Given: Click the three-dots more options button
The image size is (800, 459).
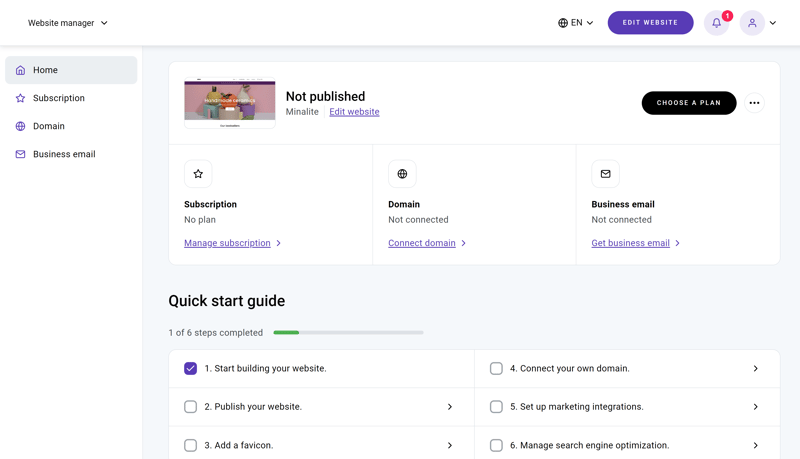Looking at the screenshot, I should pyautogui.click(x=754, y=103).
